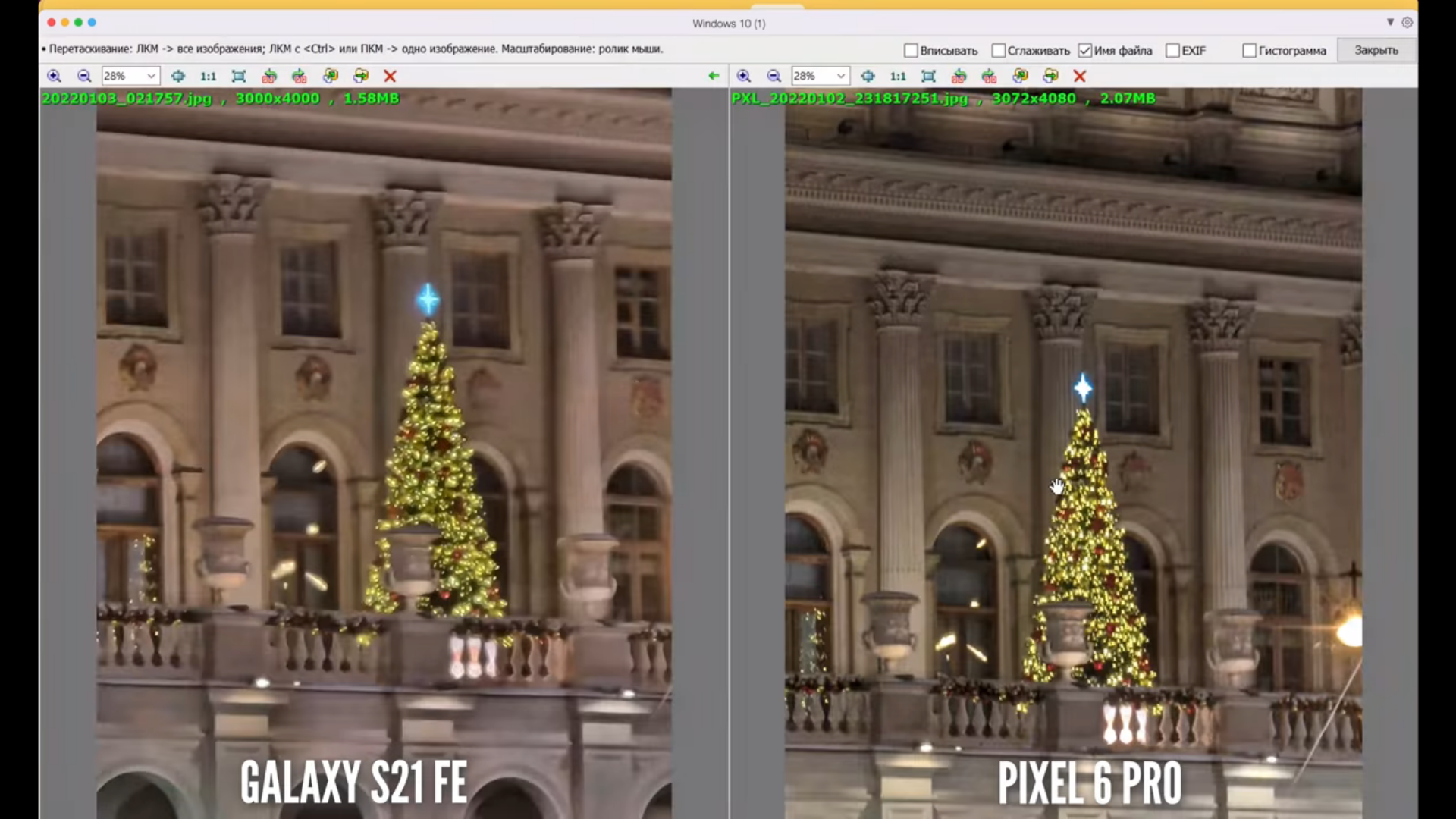The width and height of the screenshot is (1456, 819).
Task: Zoom in on the right image pane
Action: pyautogui.click(x=743, y=76)
